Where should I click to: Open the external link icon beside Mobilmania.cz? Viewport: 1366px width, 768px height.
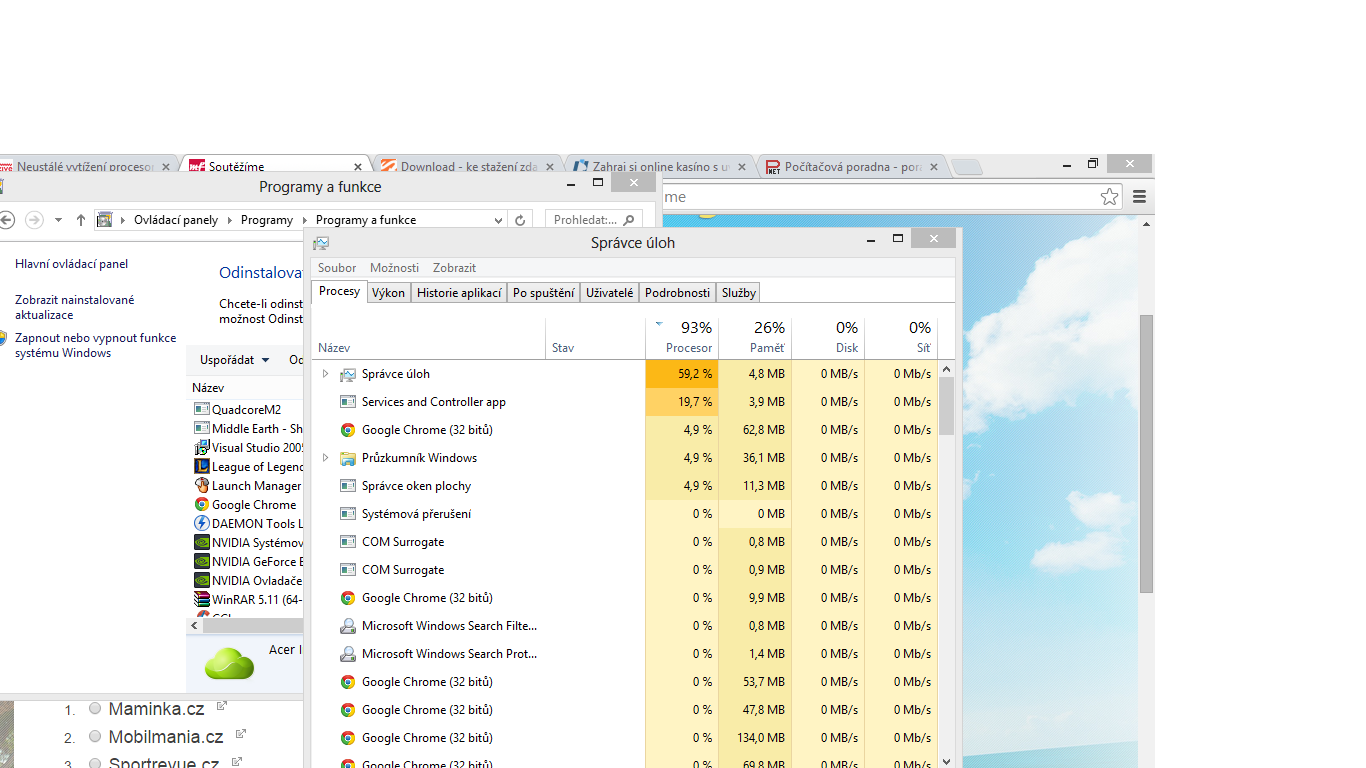(241, 734)
